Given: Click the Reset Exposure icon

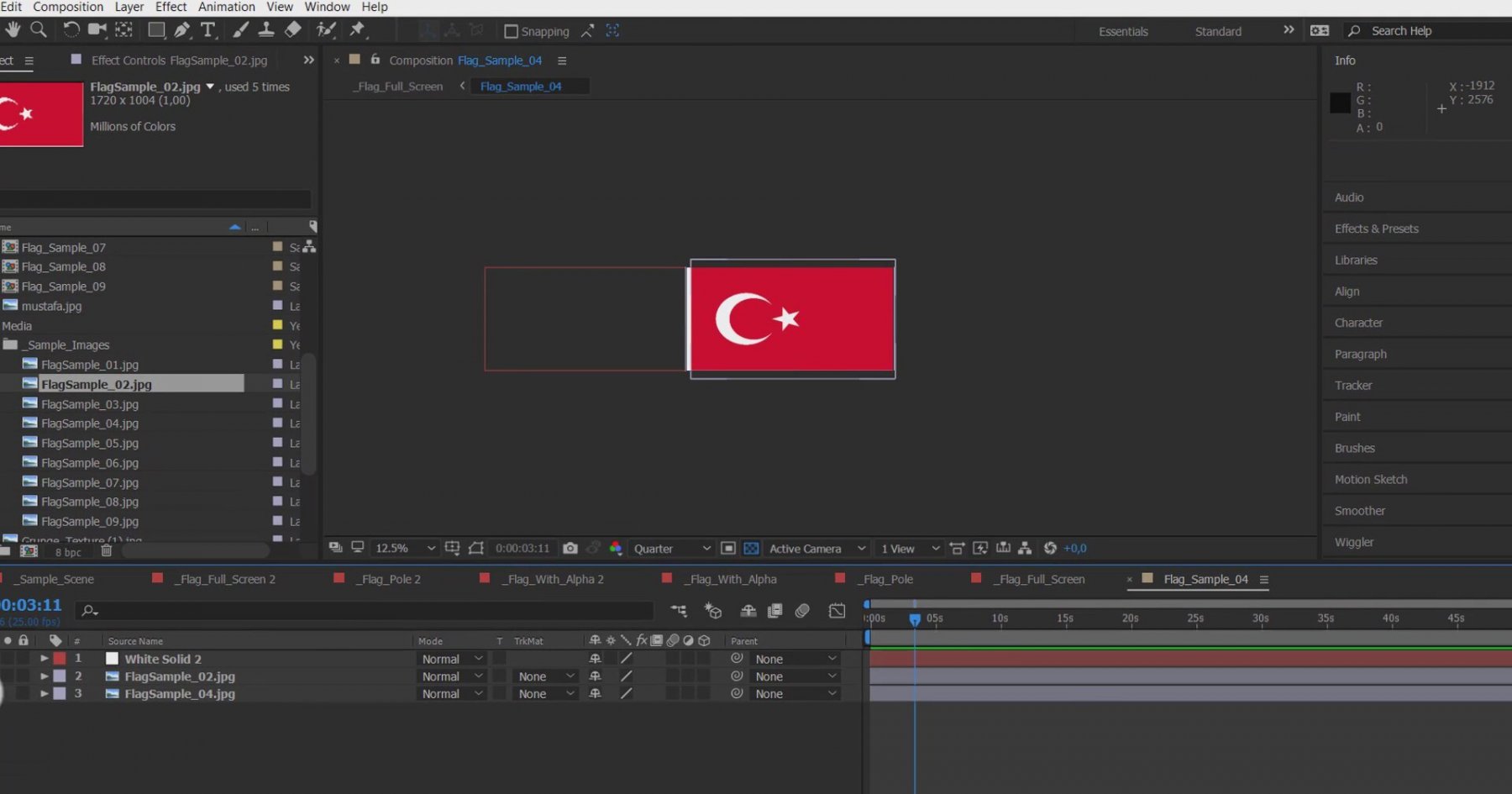Looking at the screenshot, I should click(x=1050, y=548).
